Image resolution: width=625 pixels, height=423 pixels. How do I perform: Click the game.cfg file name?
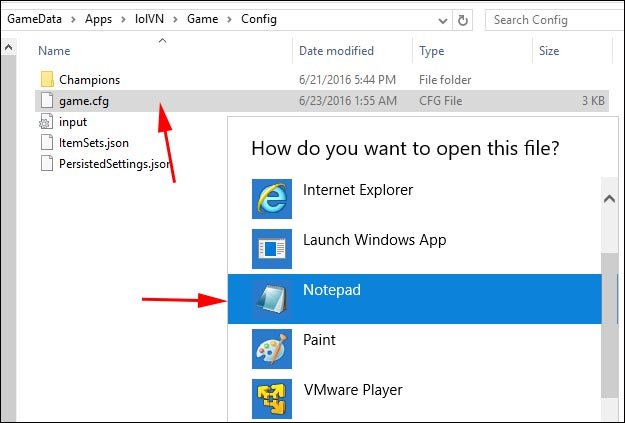(x=84, y=101)
